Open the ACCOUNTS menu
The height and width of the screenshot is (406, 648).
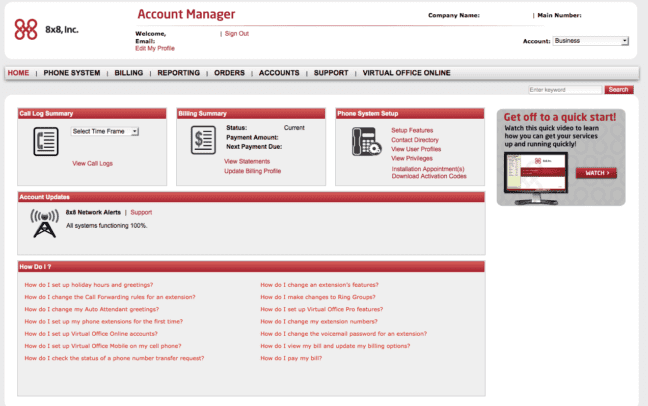[279, 73]
